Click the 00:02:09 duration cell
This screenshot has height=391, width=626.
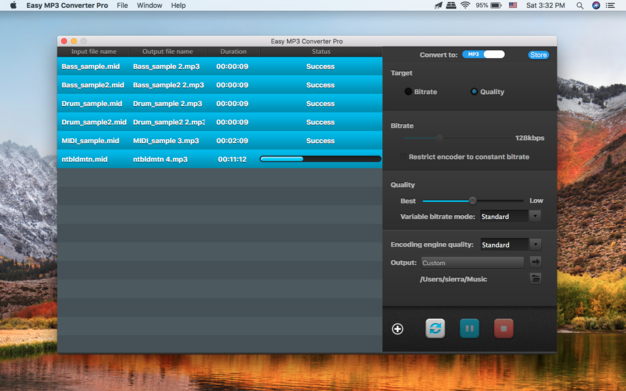tap(232, 141)
